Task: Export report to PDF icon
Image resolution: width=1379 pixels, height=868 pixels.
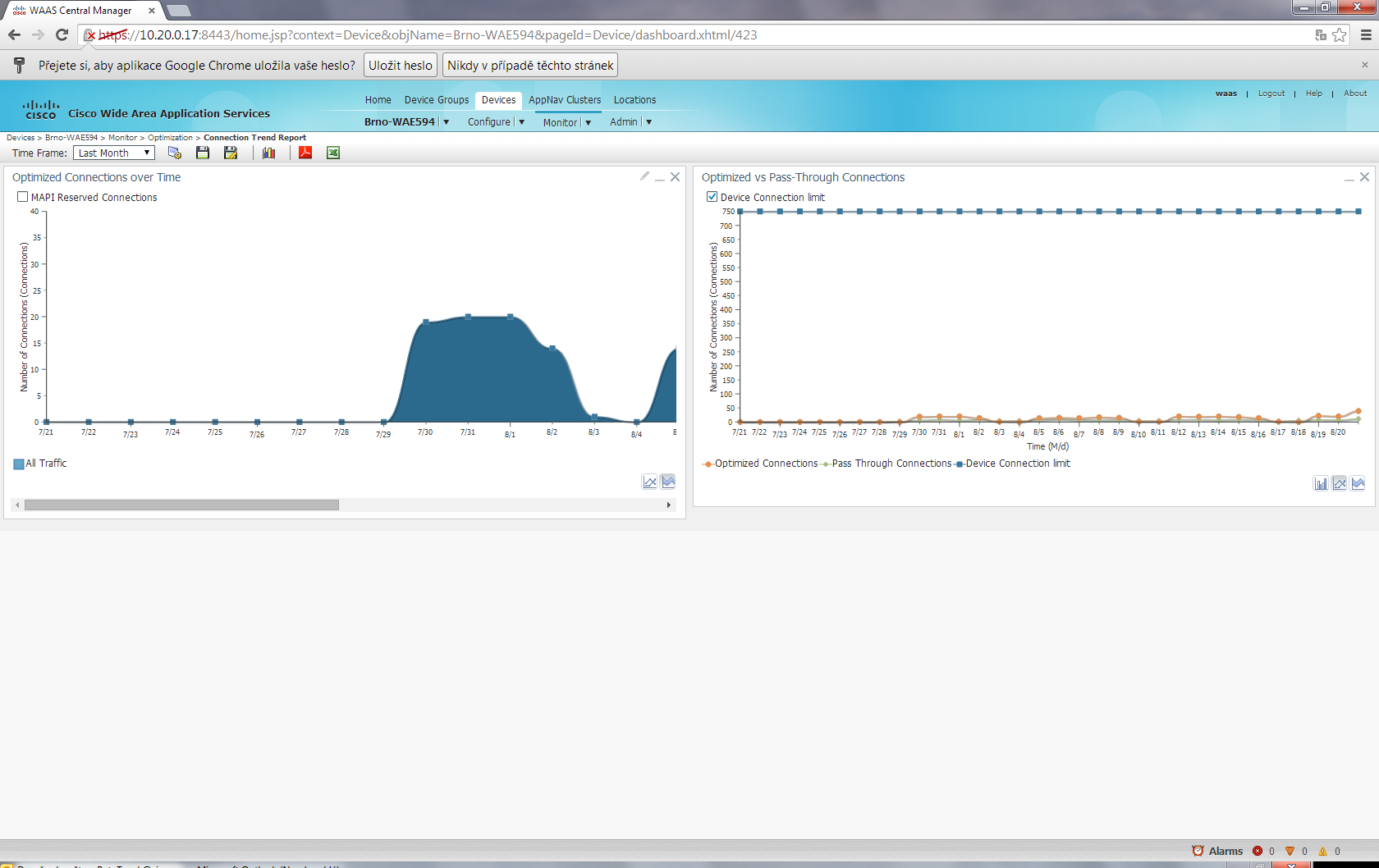Action: point(305,153)
